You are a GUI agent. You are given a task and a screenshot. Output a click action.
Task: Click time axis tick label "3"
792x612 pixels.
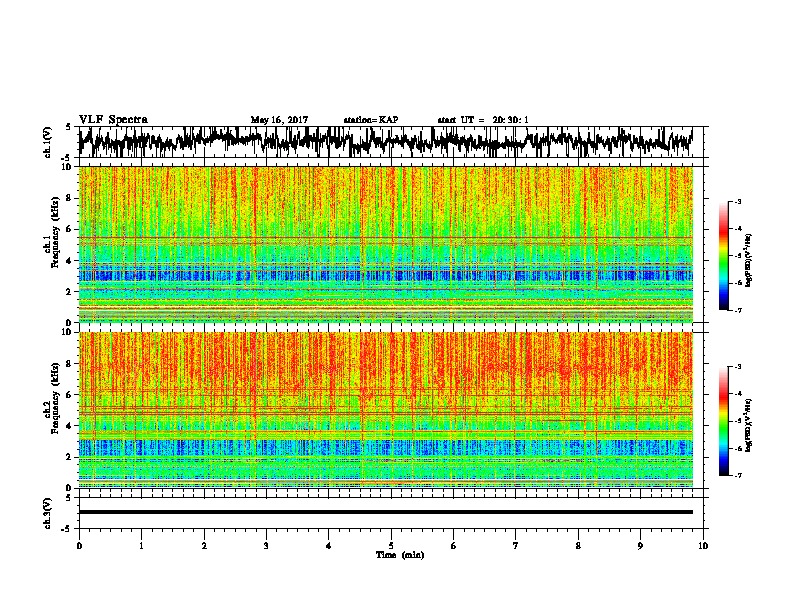point(266,546)
